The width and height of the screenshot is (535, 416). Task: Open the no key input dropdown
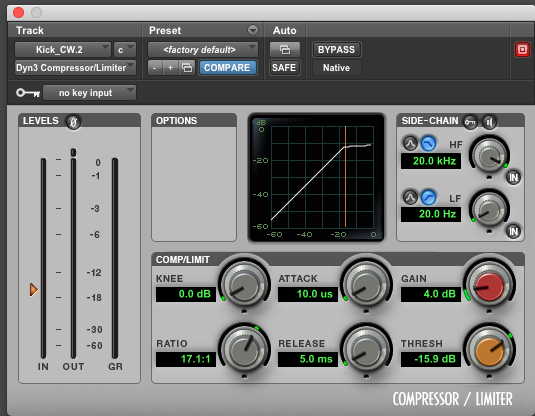point(89,93)
